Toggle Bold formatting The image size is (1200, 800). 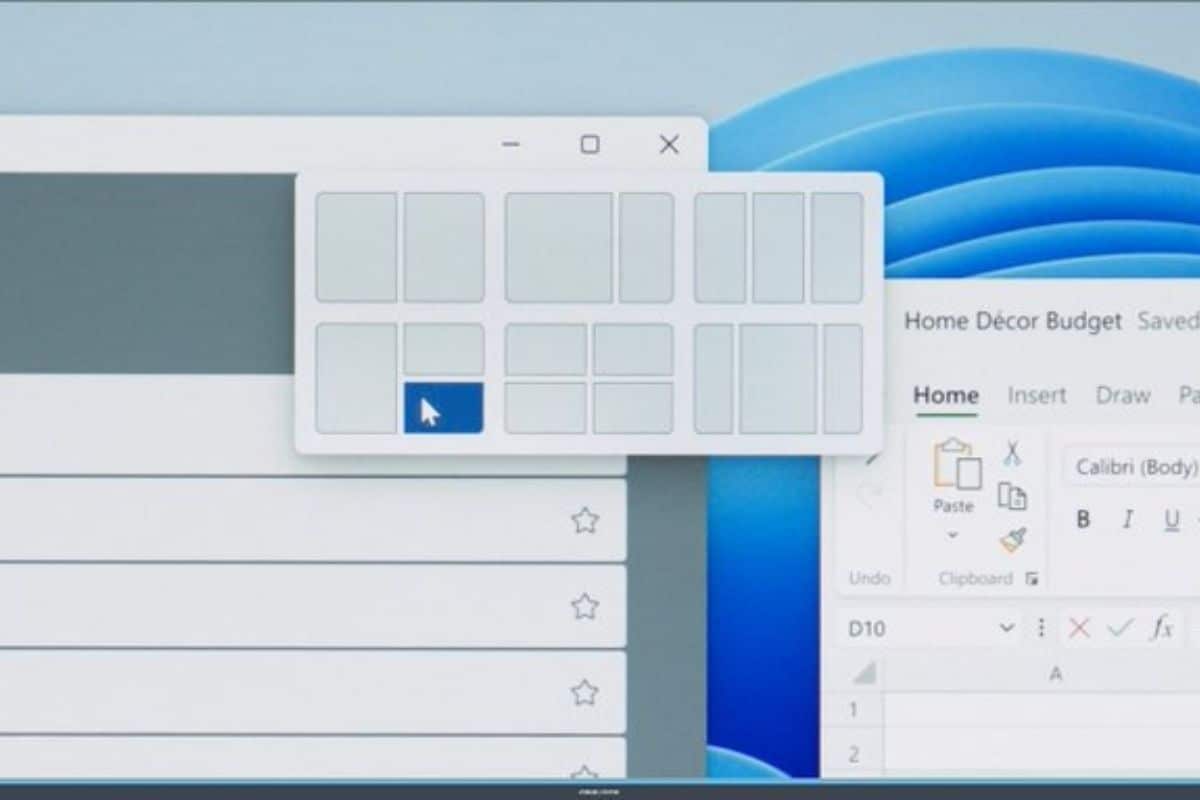(x=1083, y=520)
